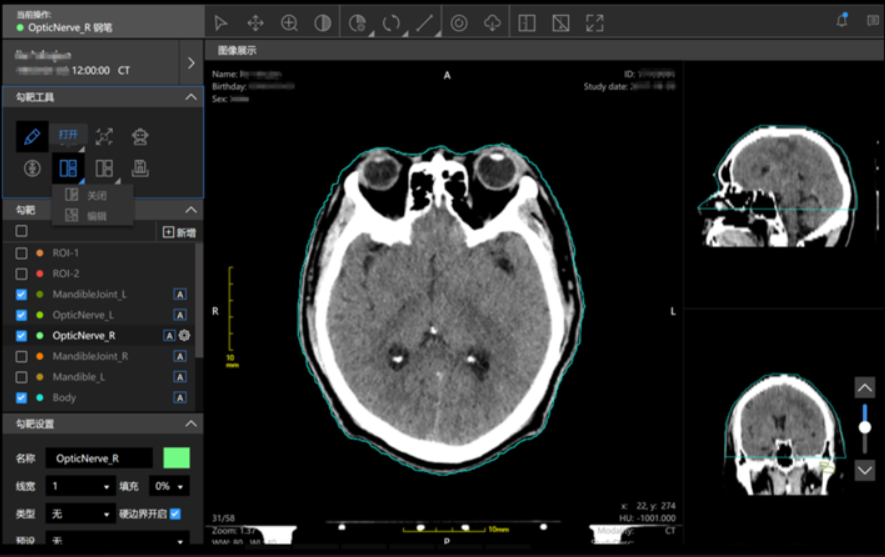Check the MandibleJoint_R checkbox
Image resolution: width=885 pixels, height=557 pixels.
[21, 356]
